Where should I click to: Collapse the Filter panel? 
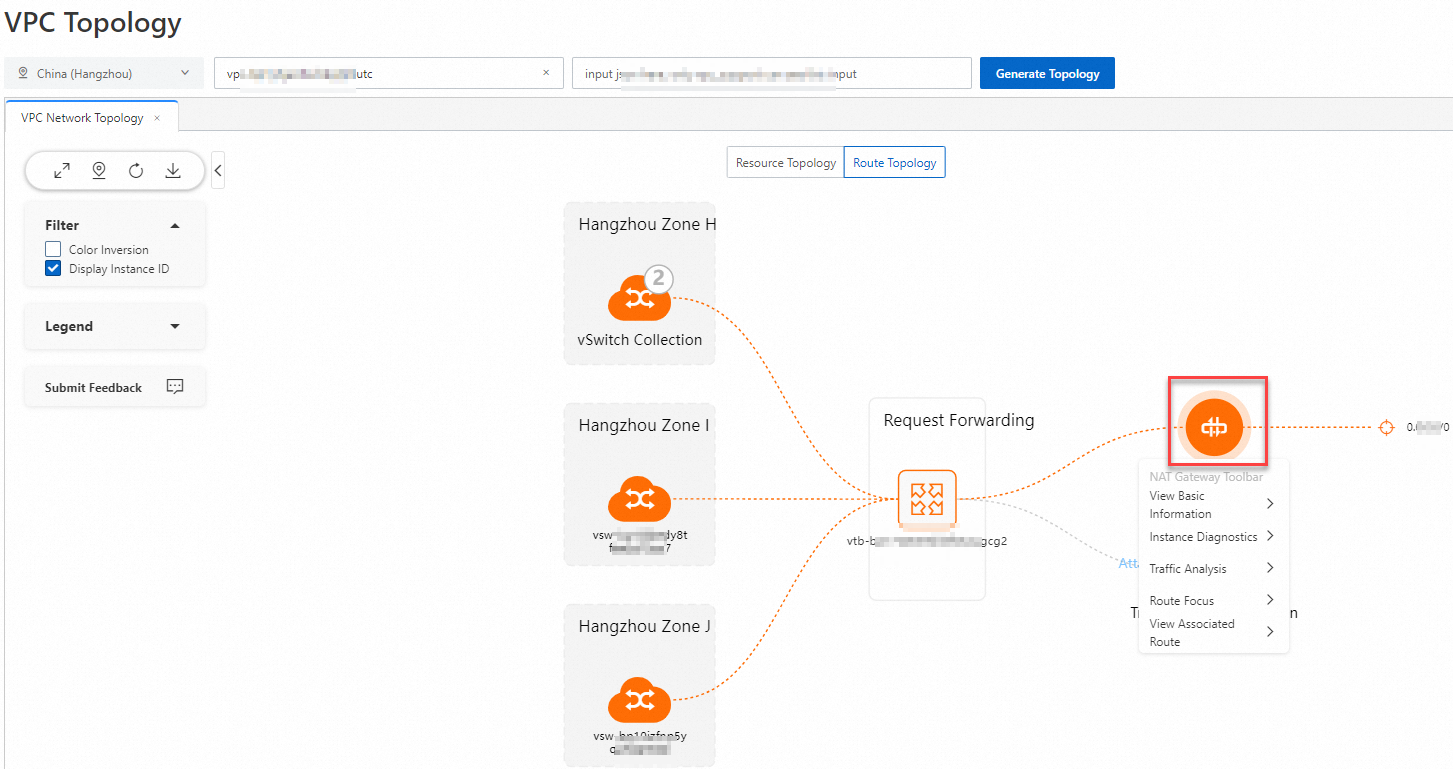174,225
